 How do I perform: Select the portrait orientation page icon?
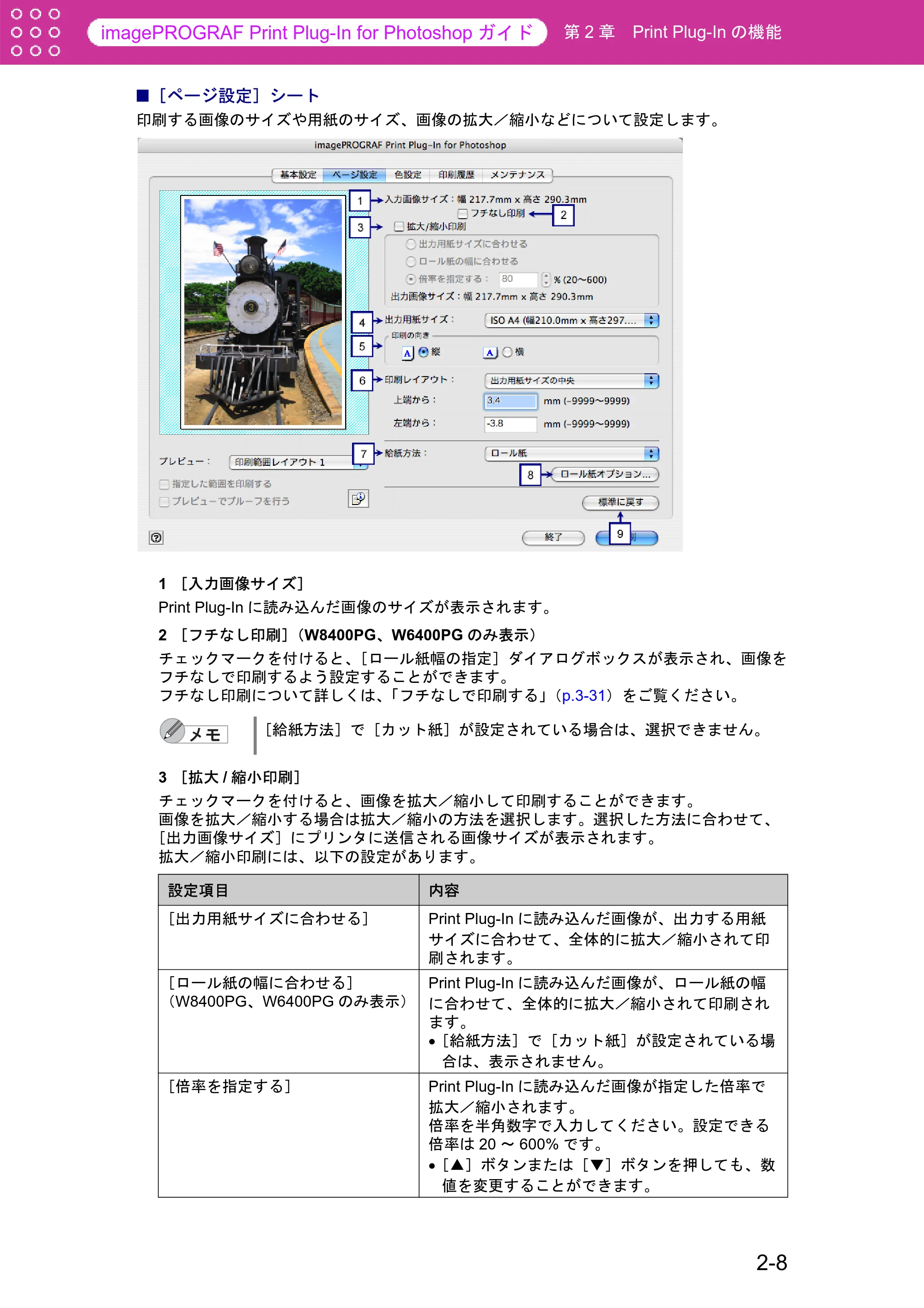[x=407, y=353]
